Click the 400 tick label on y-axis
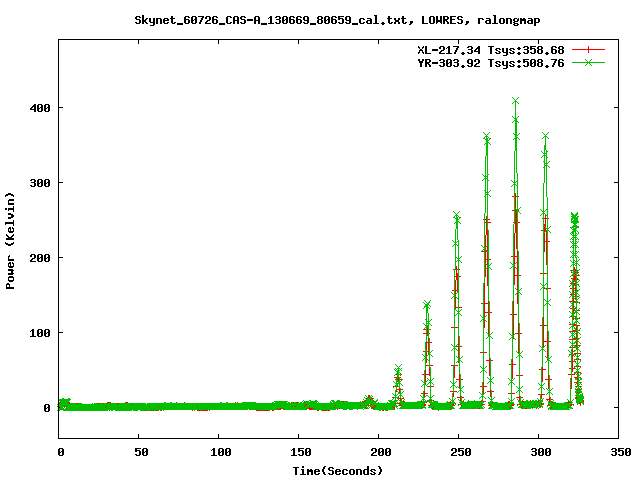This screenshot has width=640, height=480. point(40,108)
